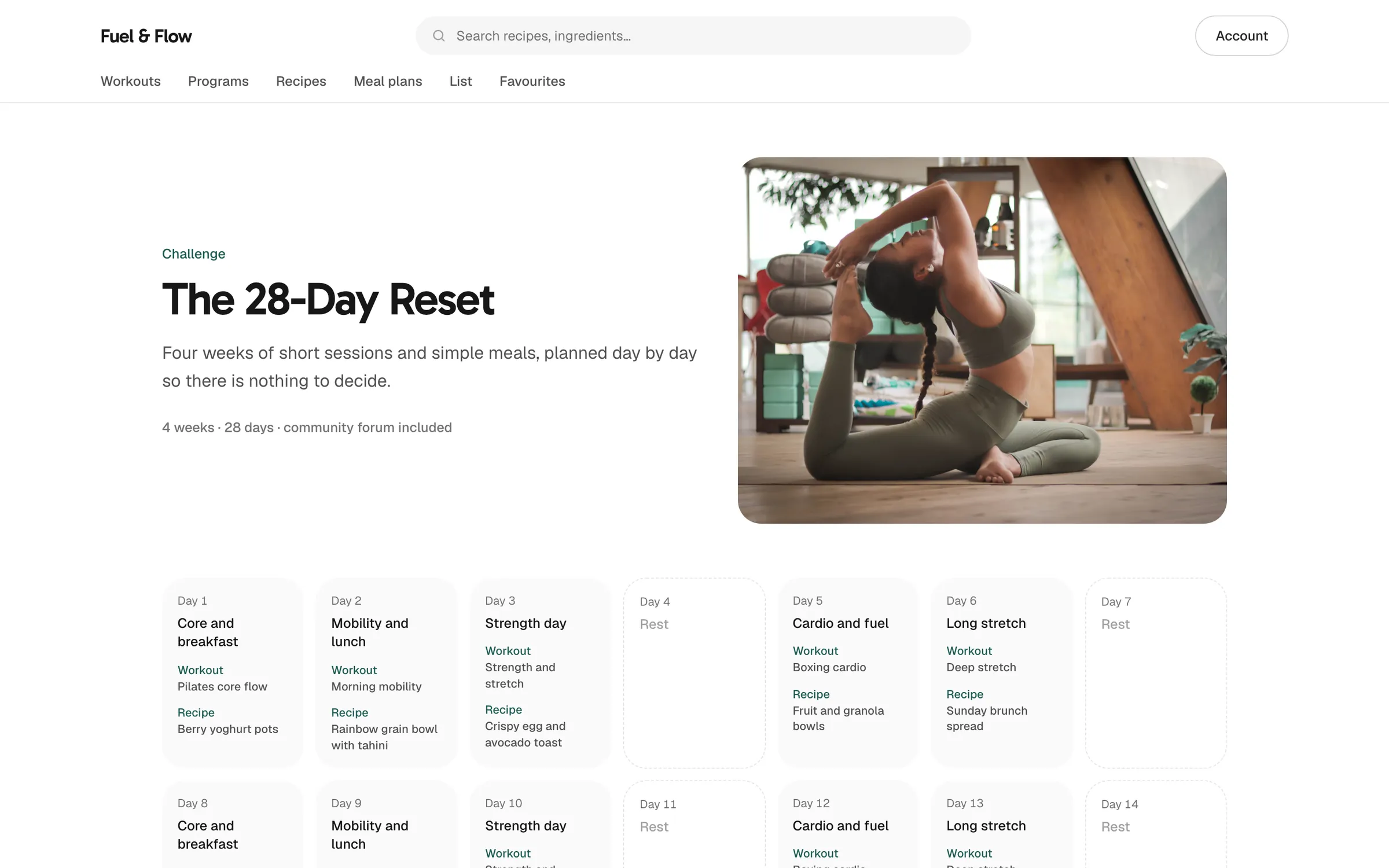Open Day 6 Deep stretch workout

pos(981,667)
